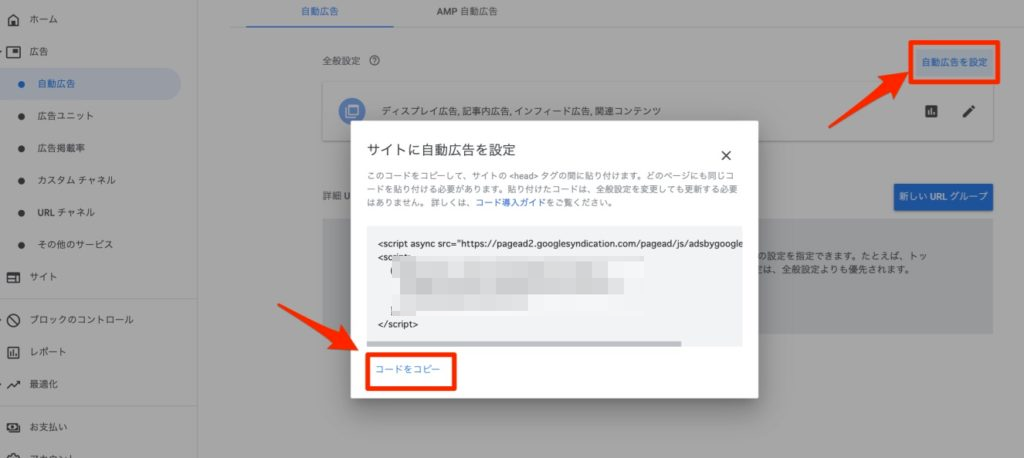Click the help question mark next to 全般設定
The height and width of the screenshot is (458, 1024).
coord(374,61)
